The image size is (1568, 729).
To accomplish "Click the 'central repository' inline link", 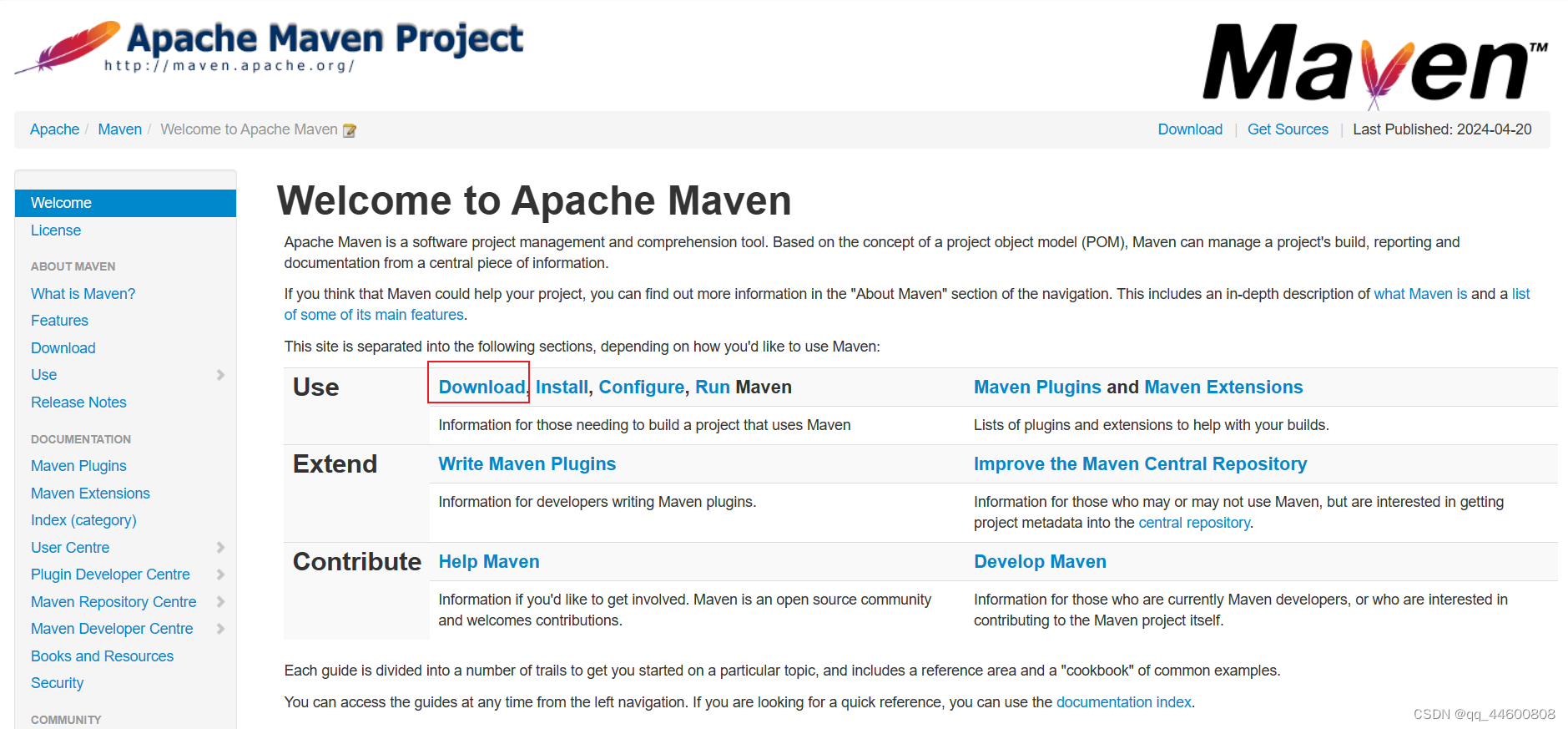I will (1194, 523).
